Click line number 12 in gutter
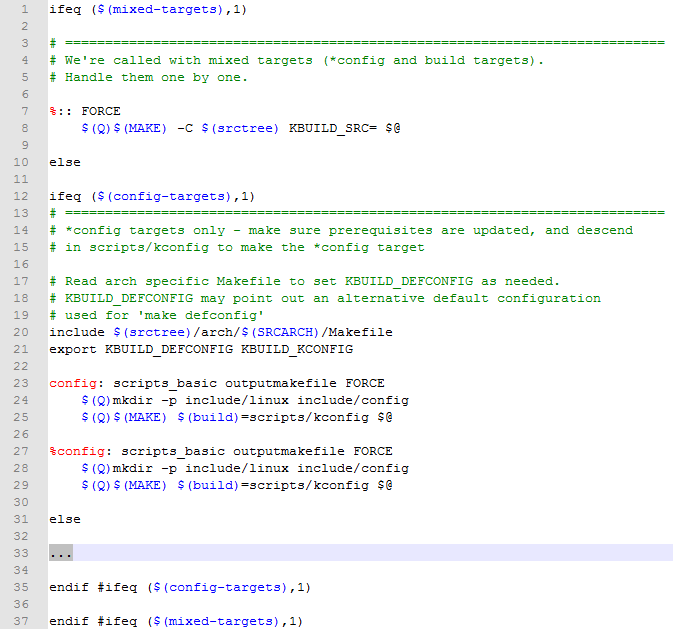Viewport: 673px width, 629px height. pos(21,197)
